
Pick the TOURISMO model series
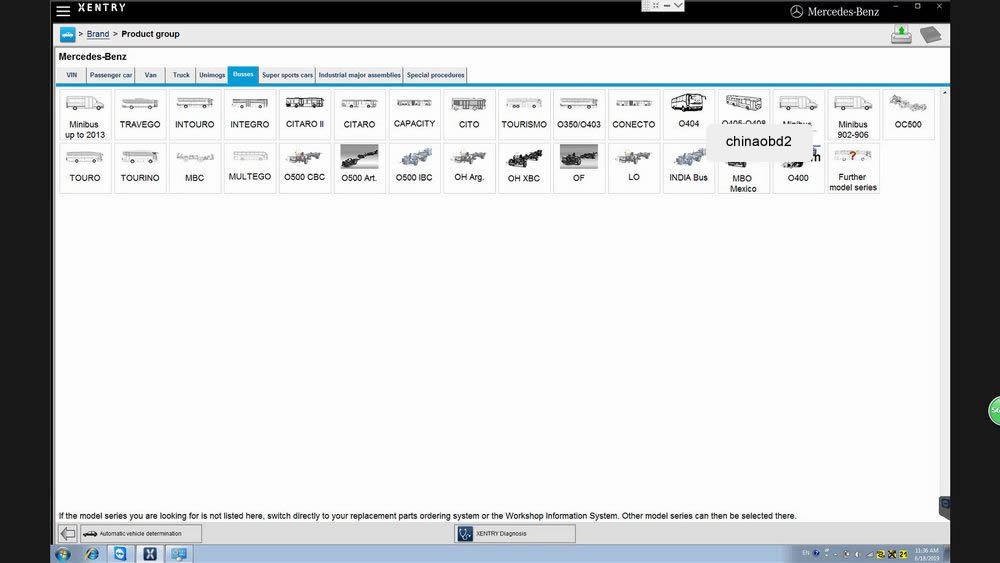coord(524,114)
